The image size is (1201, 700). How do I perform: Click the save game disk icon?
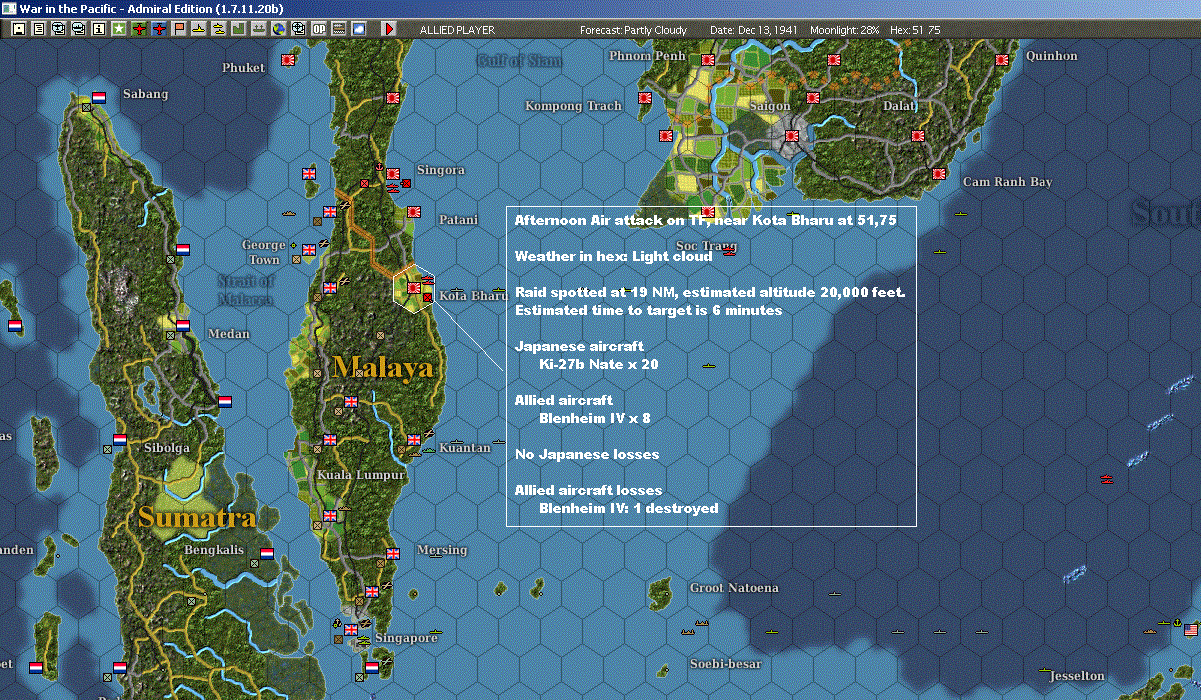pos(19,29)
